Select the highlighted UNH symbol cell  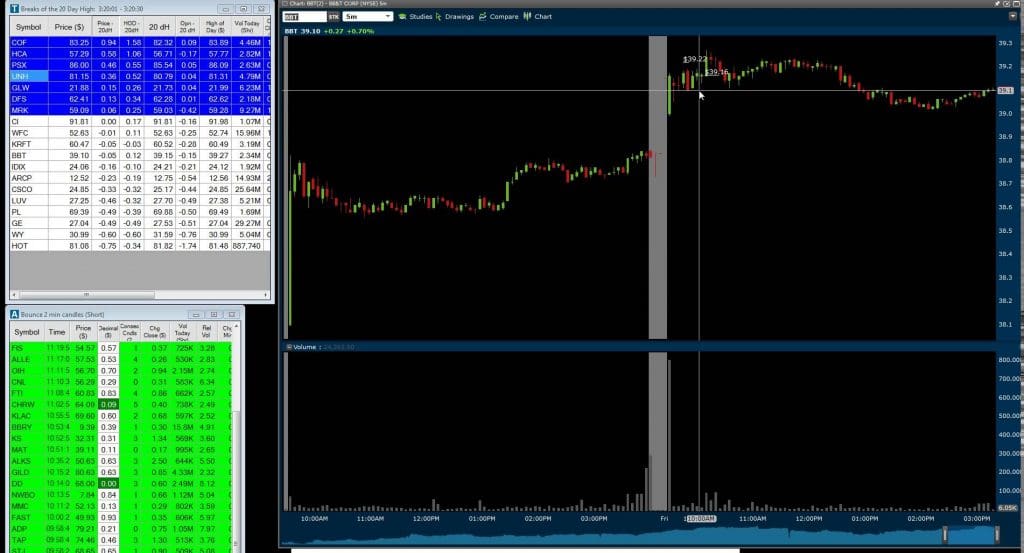coord(29,76)
